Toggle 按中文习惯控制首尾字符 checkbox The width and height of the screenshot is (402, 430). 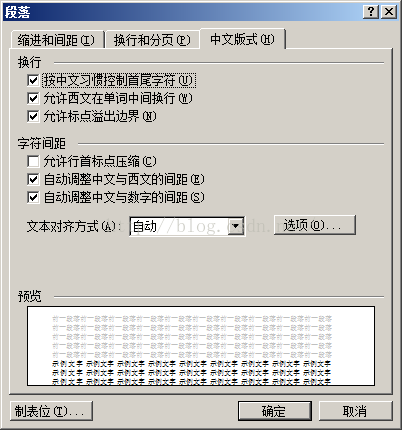coord(33,80)
